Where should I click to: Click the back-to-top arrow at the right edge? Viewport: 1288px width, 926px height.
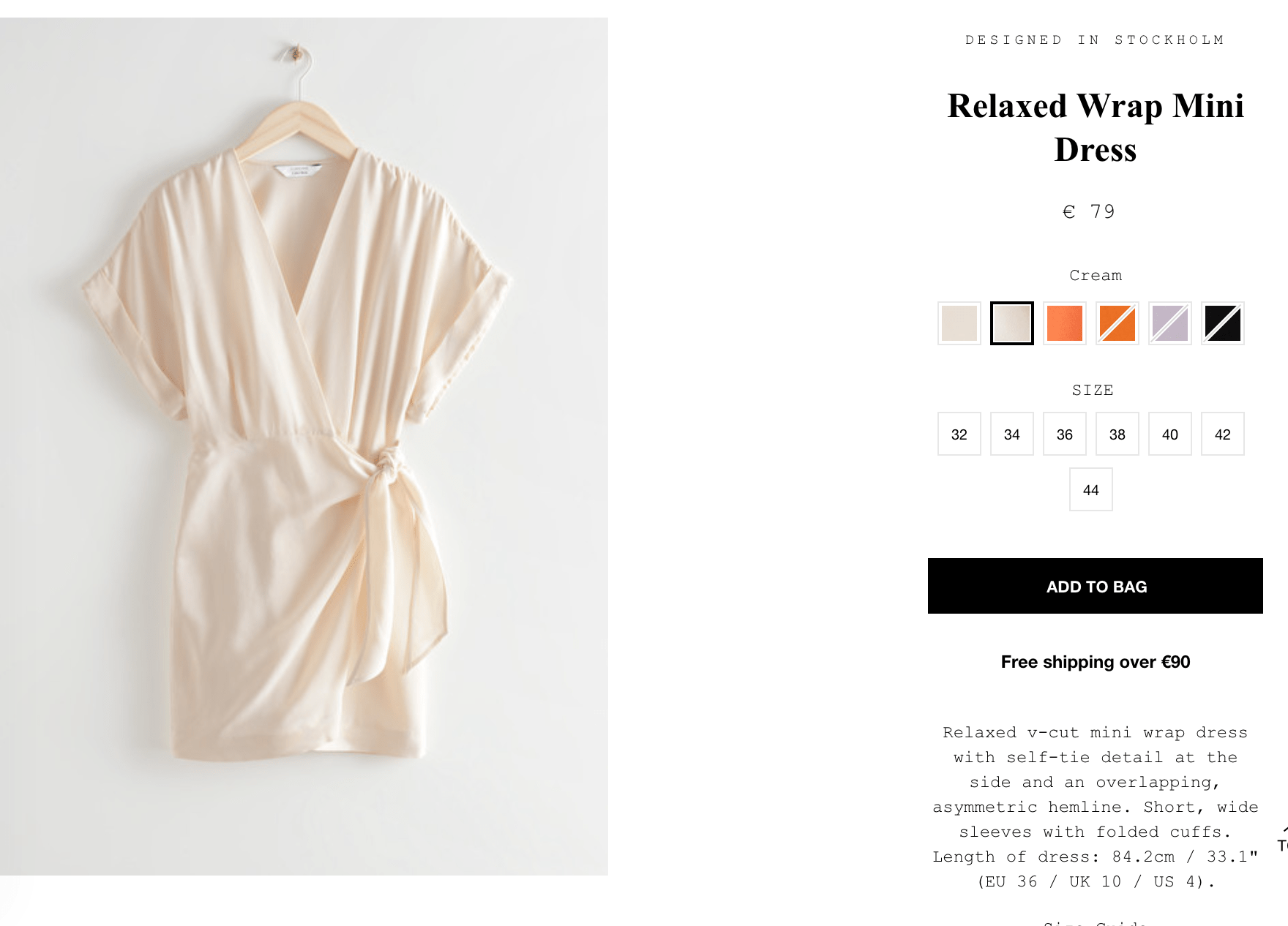[x=1283, y=839]
